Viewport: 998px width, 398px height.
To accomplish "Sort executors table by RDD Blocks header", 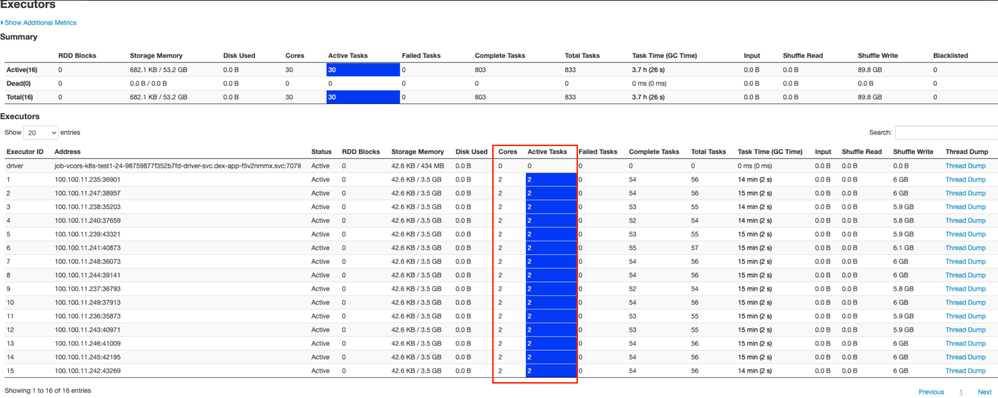I will [x=361, y=152].
